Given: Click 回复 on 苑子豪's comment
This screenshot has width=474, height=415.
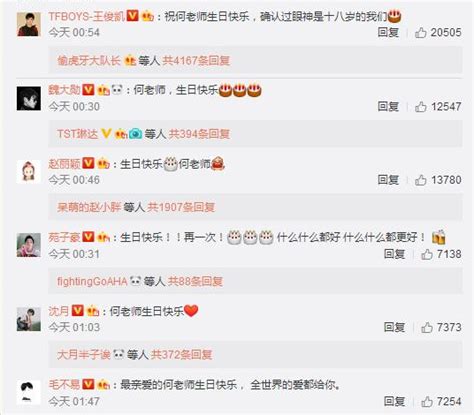Looking at the screenshot, I should [394, 254].
